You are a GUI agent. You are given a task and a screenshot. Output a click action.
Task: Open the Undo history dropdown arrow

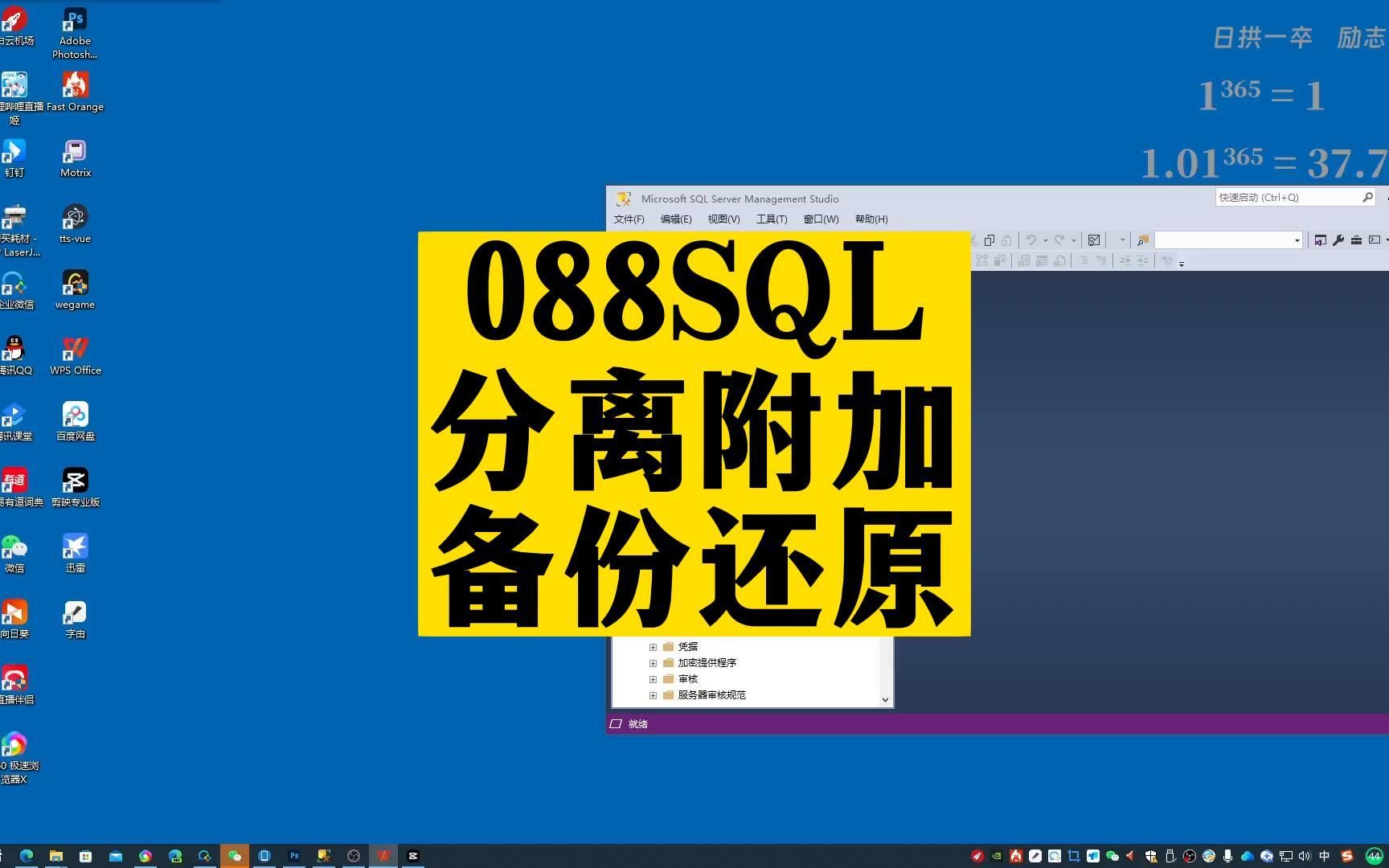(1045, 240)
